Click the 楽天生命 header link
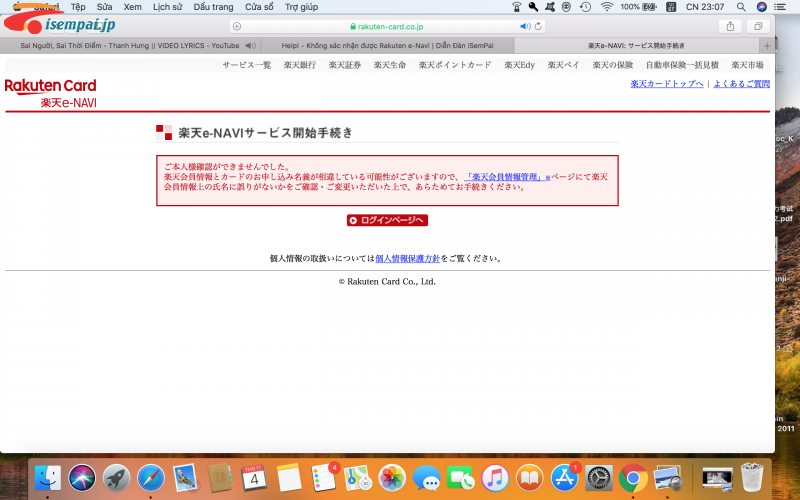Screen dimensions: 800x500 click(x=389, y=65)
